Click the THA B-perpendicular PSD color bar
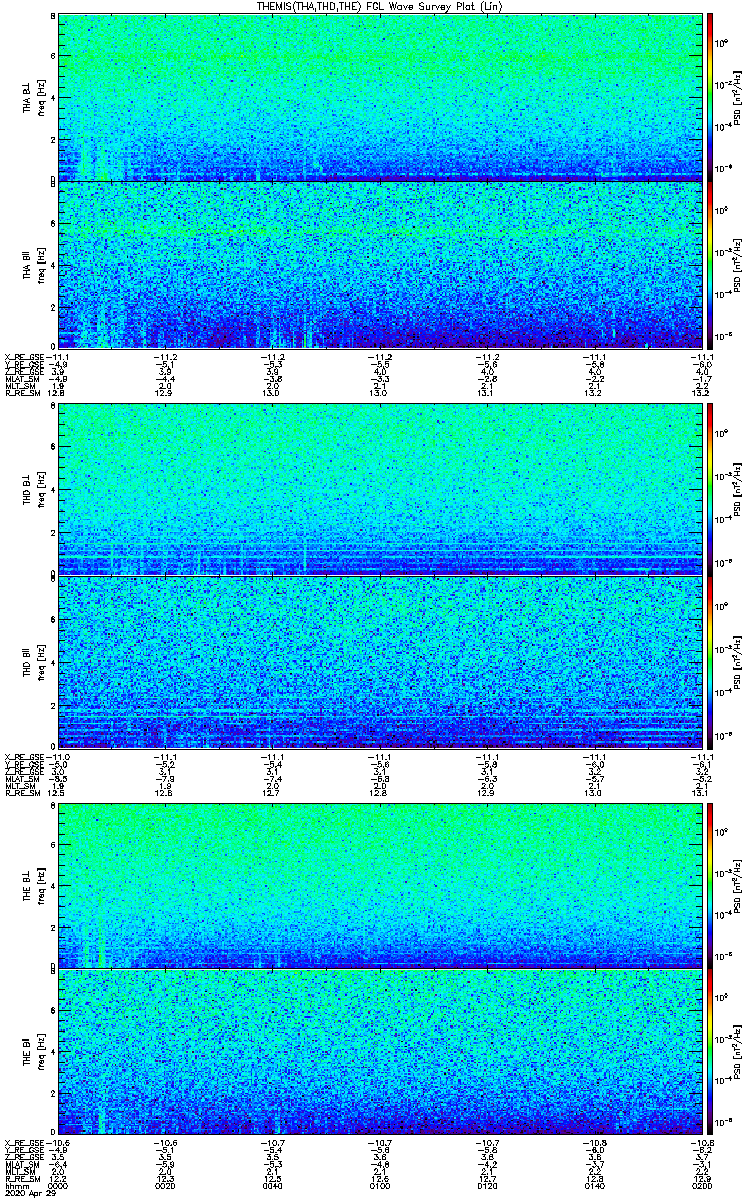This screenshot has height=1200, width=750. (x=710, y=97)
